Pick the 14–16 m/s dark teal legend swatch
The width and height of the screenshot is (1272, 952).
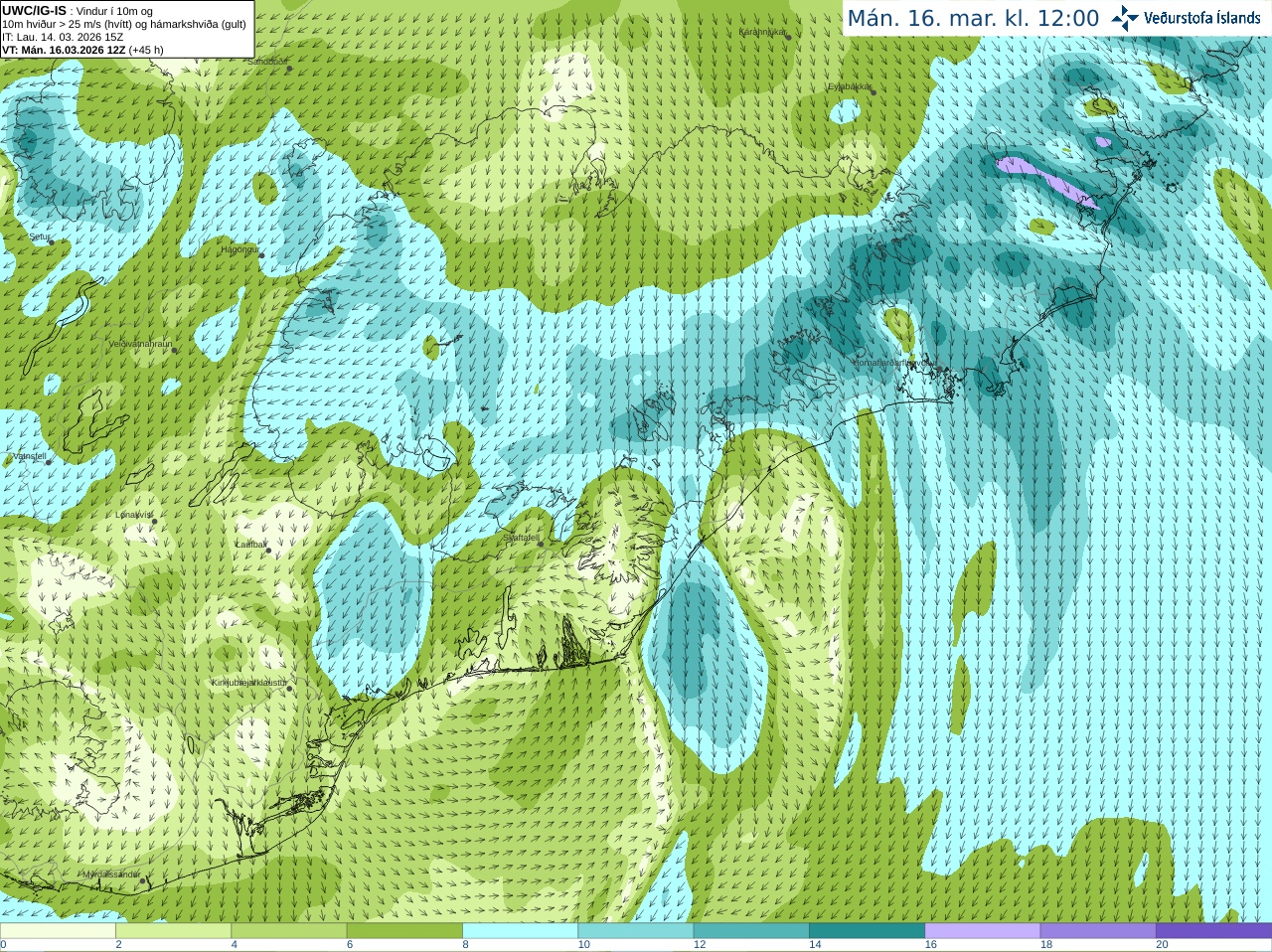coord(867,931)
